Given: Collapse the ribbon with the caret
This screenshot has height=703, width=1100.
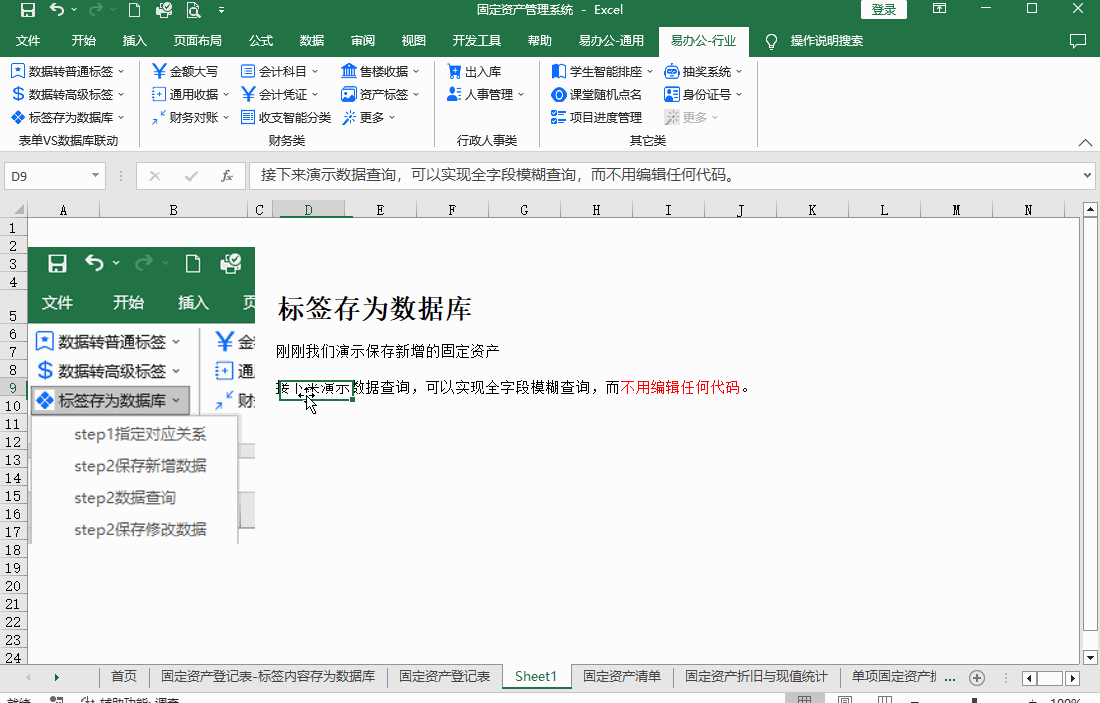Looking at the screenshot, I should tap(1085, 142).
